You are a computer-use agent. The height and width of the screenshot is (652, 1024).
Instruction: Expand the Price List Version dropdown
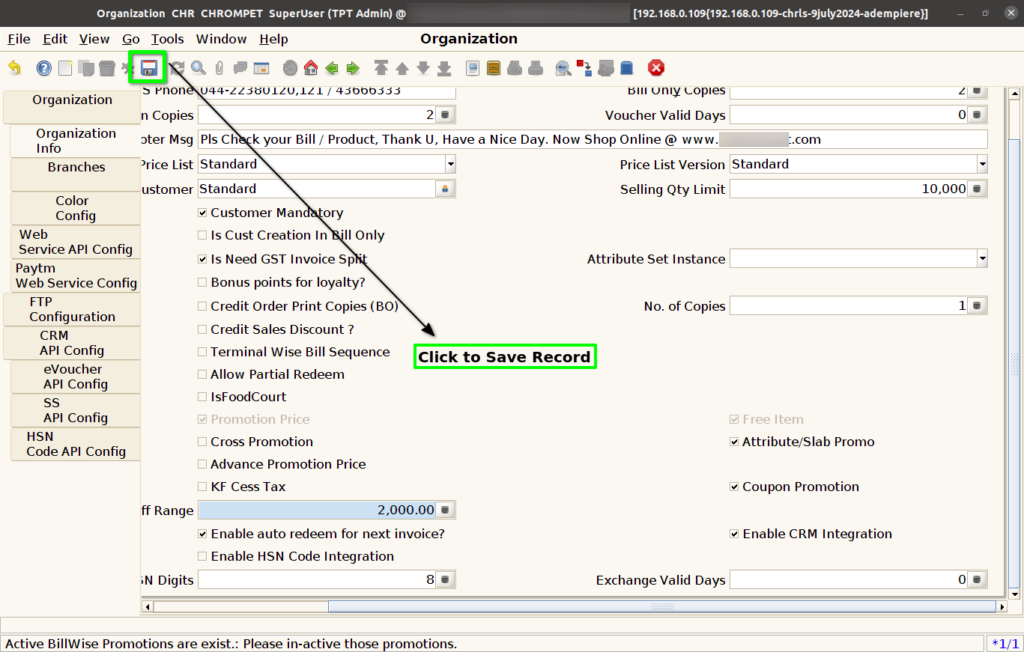pos(982,164)
